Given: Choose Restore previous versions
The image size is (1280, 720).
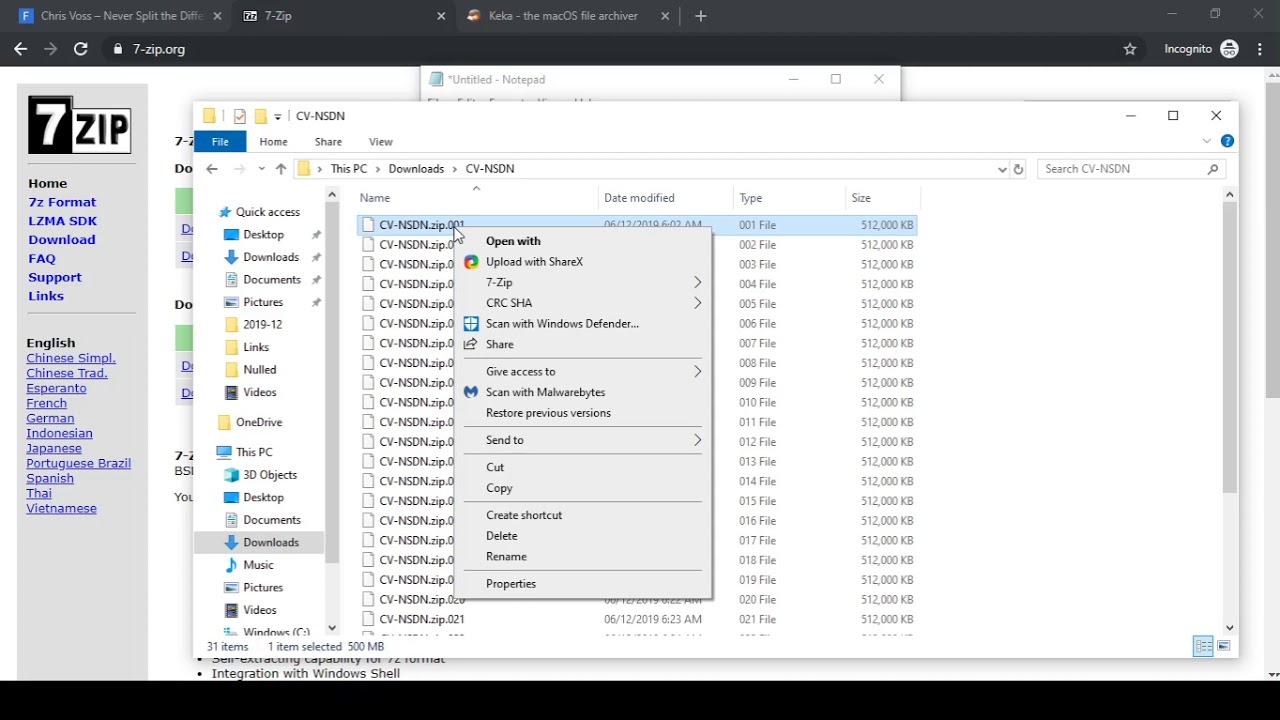Looking at the screenshot, I should coord(548,413).
